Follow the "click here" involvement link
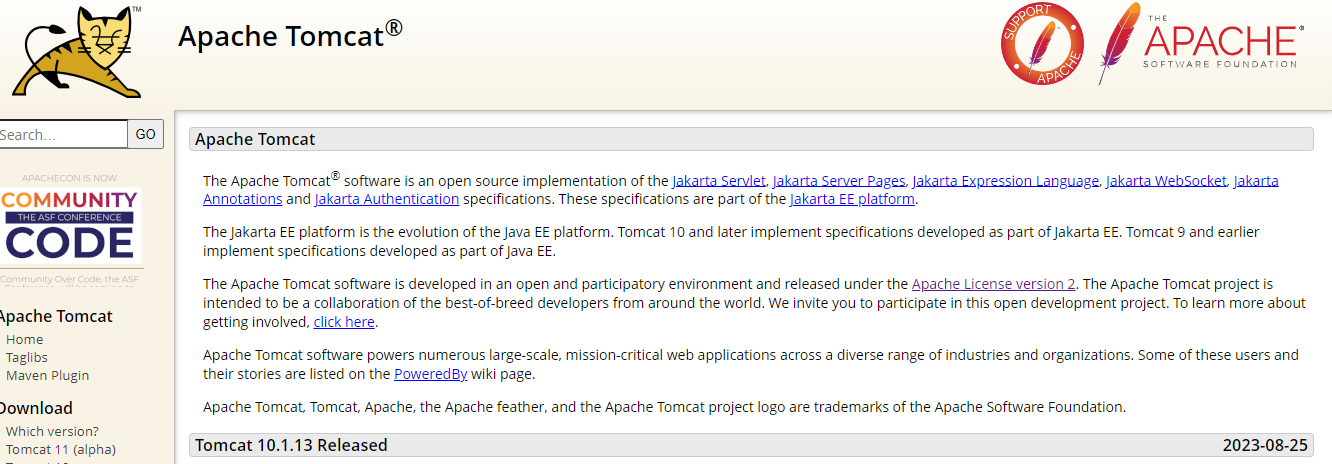This screenshot has height=464, width=1332. click(344, 322)
